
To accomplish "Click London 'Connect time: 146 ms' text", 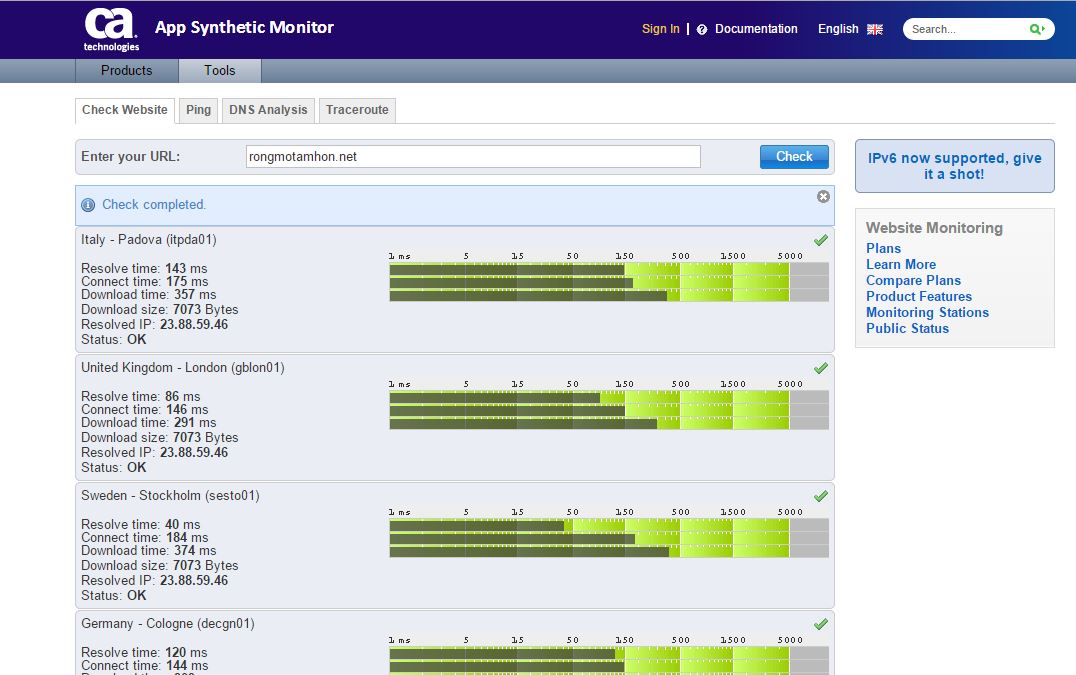I will pyautogui.click(x=145, y=410).
